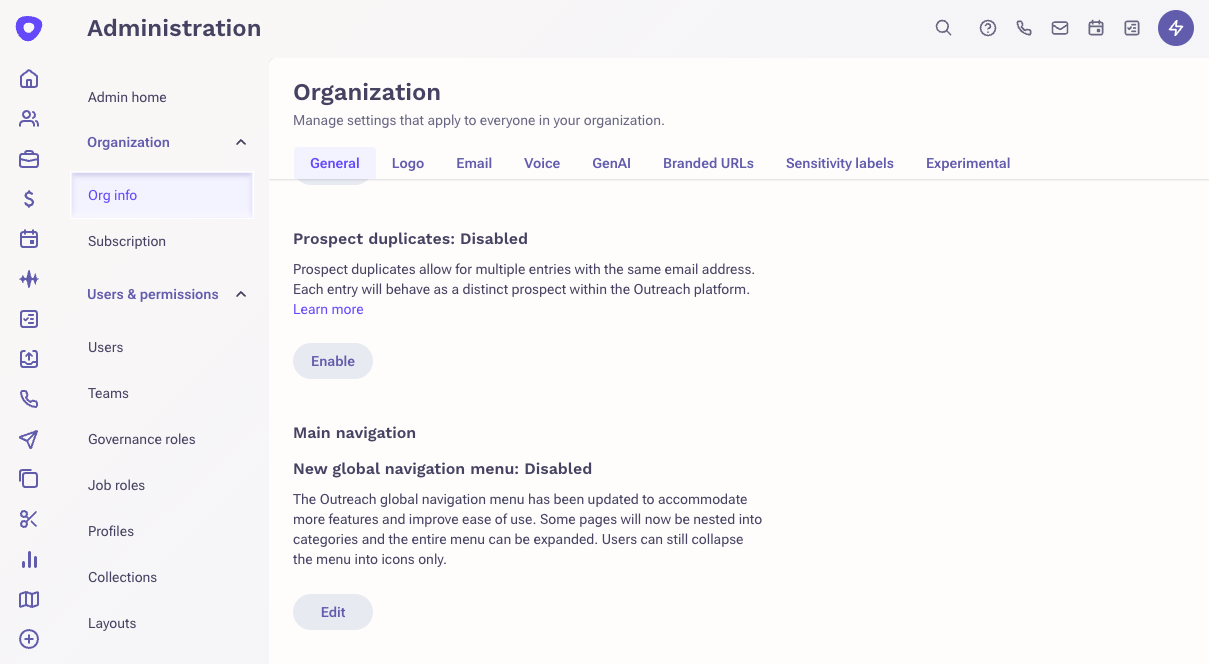Enable prospect duplicates

click(332, 360)
